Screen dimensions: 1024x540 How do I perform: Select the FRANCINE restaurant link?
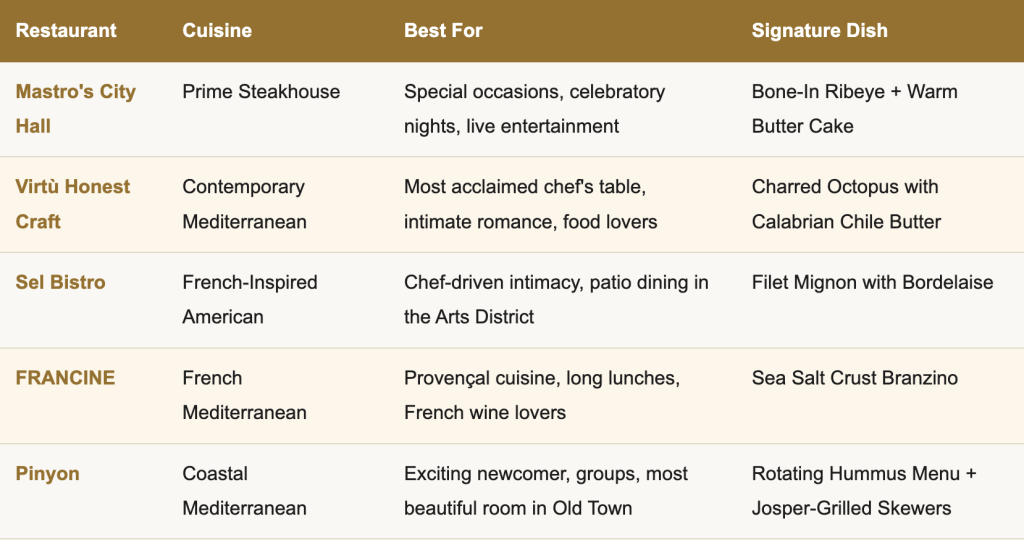[65, 378]
